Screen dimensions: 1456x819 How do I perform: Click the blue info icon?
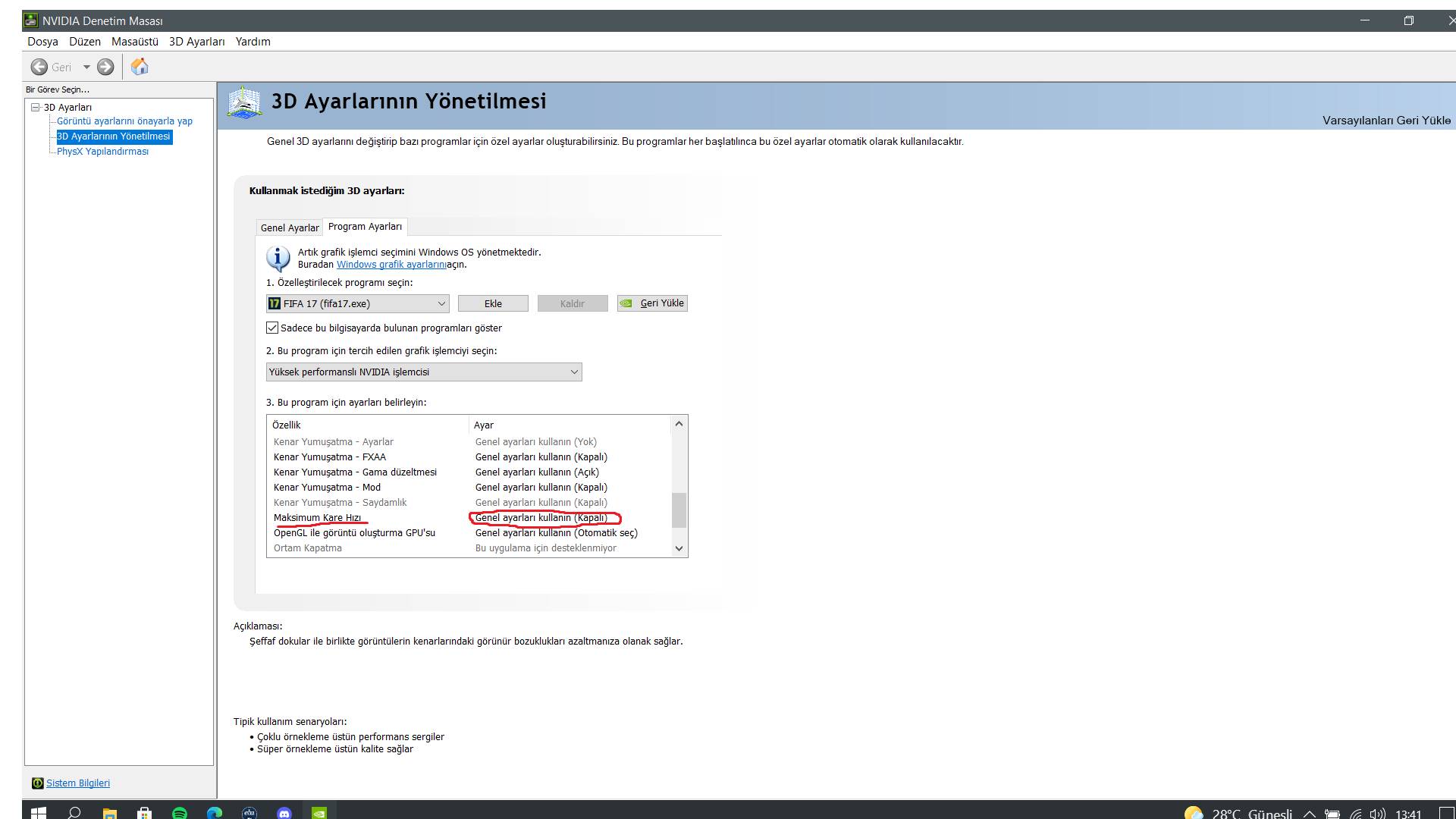278,259
